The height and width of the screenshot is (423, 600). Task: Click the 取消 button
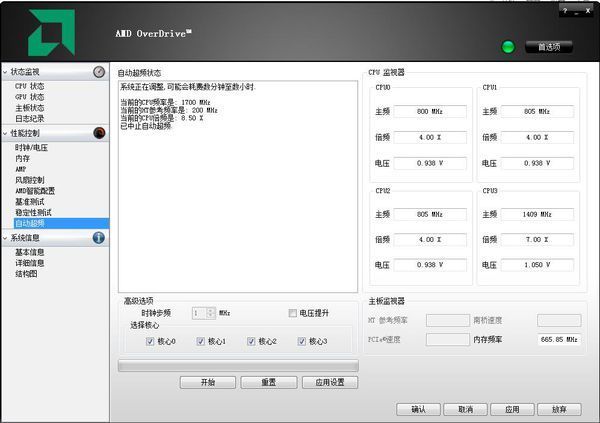click(465, 409)
